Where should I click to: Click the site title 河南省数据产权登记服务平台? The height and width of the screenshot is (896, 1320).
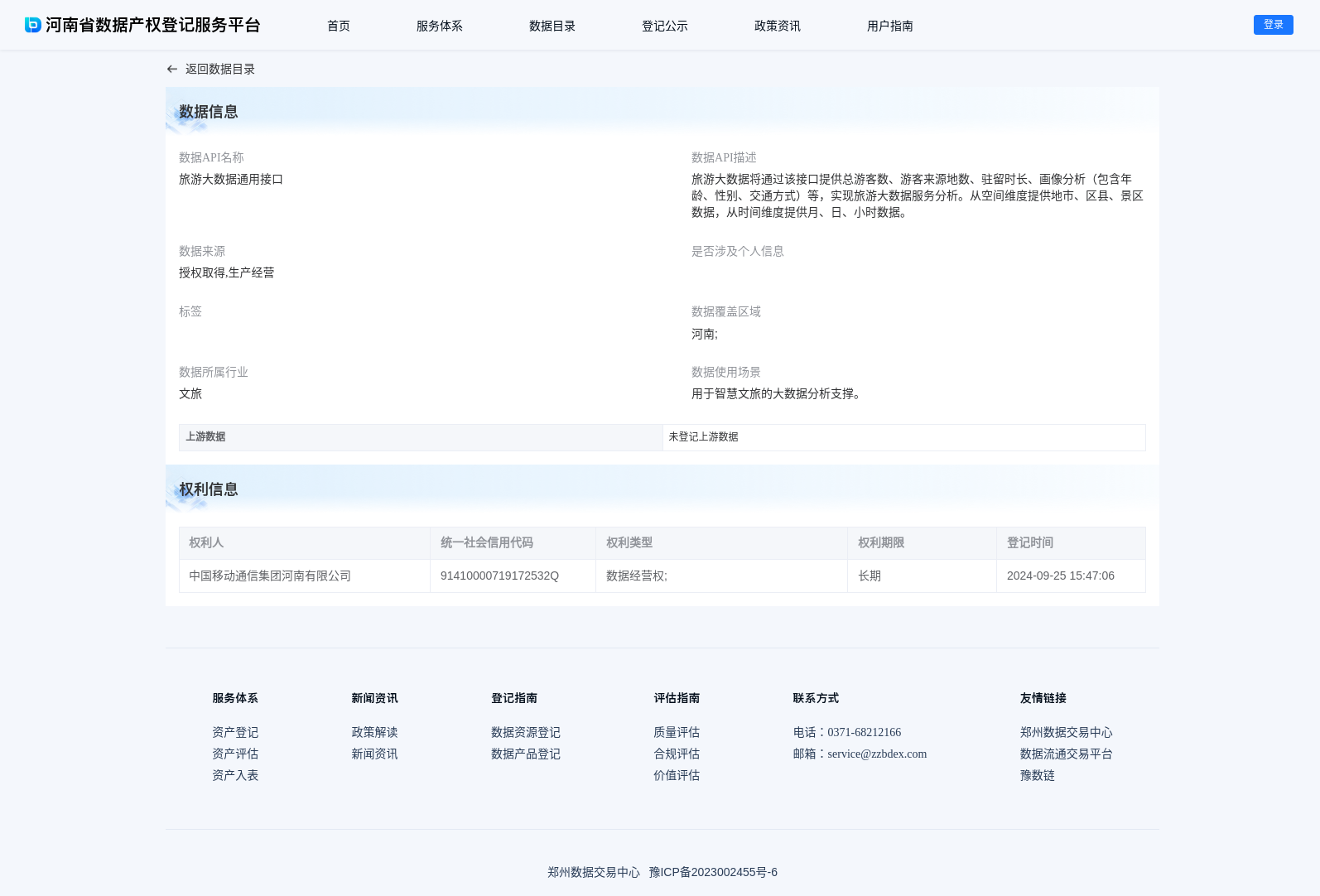pyautogui.click(x=153, y=25)
